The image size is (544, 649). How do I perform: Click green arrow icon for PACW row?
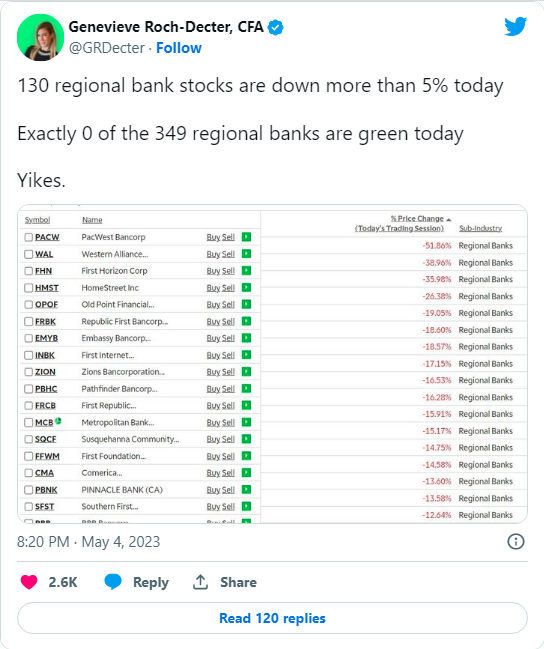[246, 237]
